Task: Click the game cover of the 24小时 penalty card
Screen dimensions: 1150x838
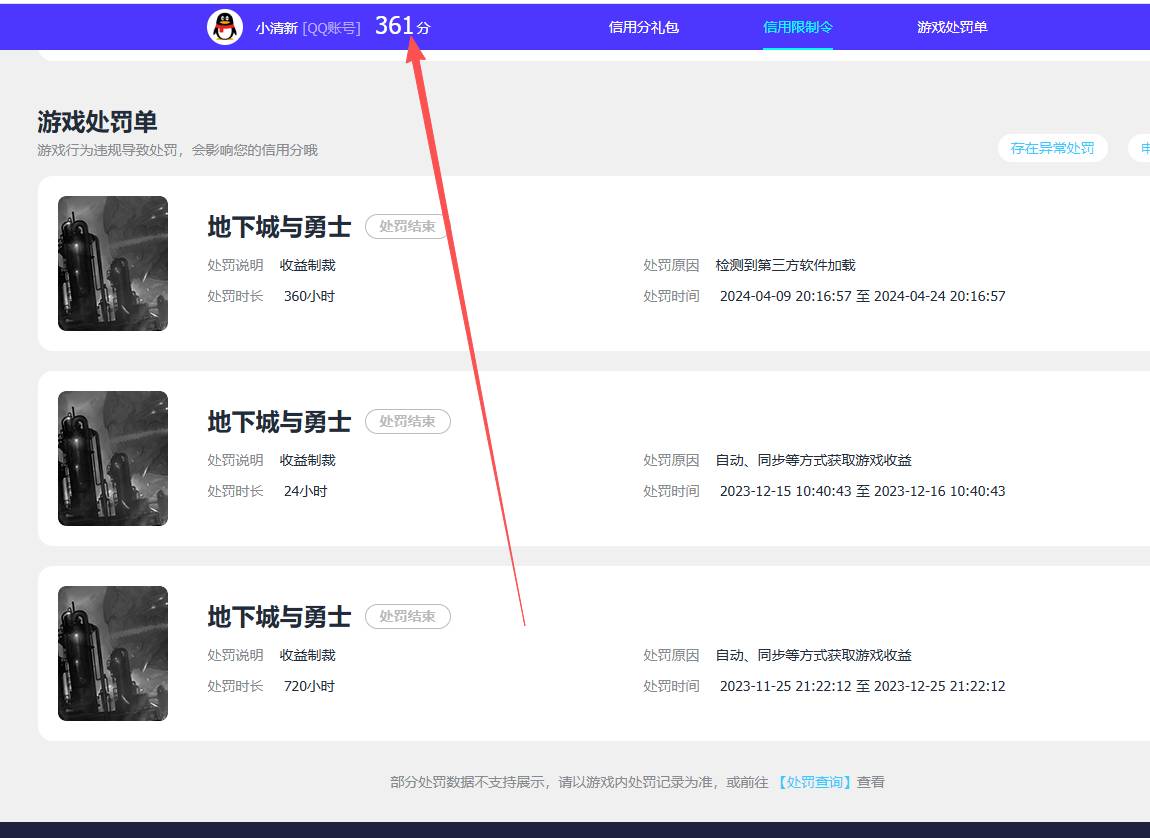Action: point(112,458)
